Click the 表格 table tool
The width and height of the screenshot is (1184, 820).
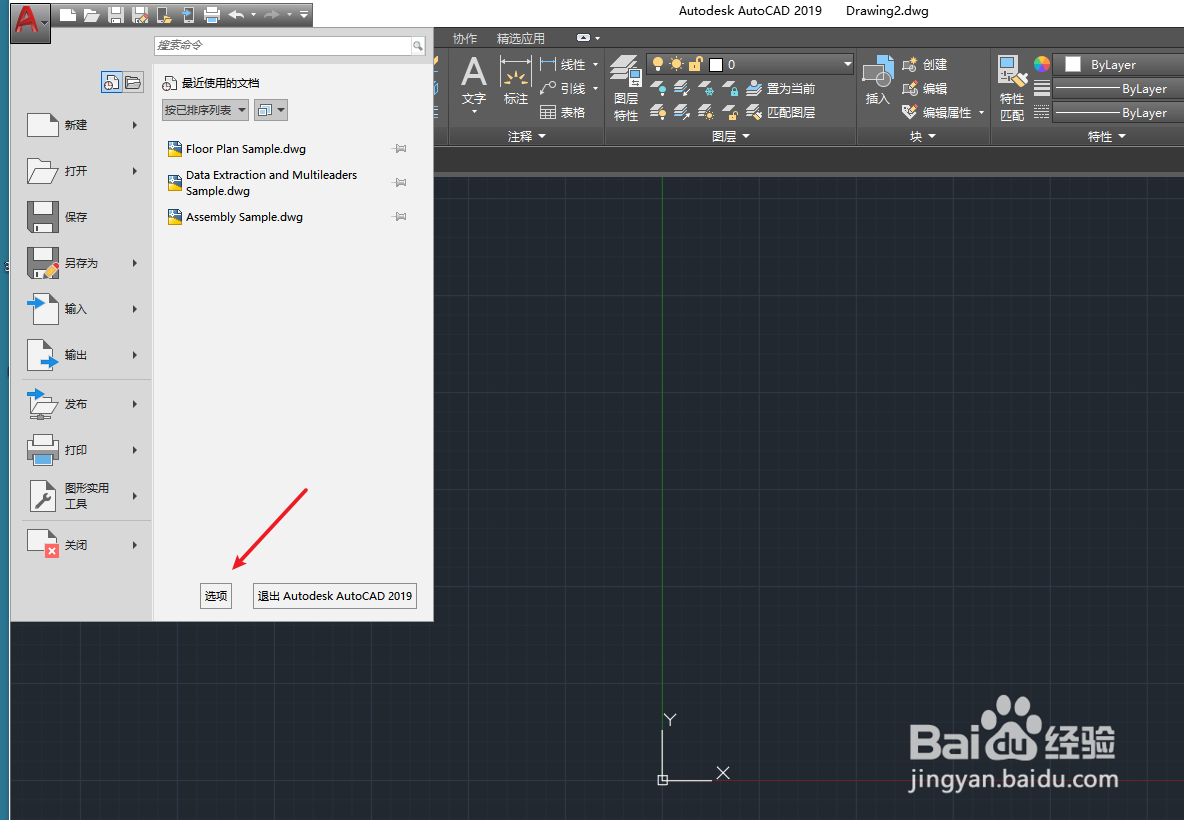point(563,113)
